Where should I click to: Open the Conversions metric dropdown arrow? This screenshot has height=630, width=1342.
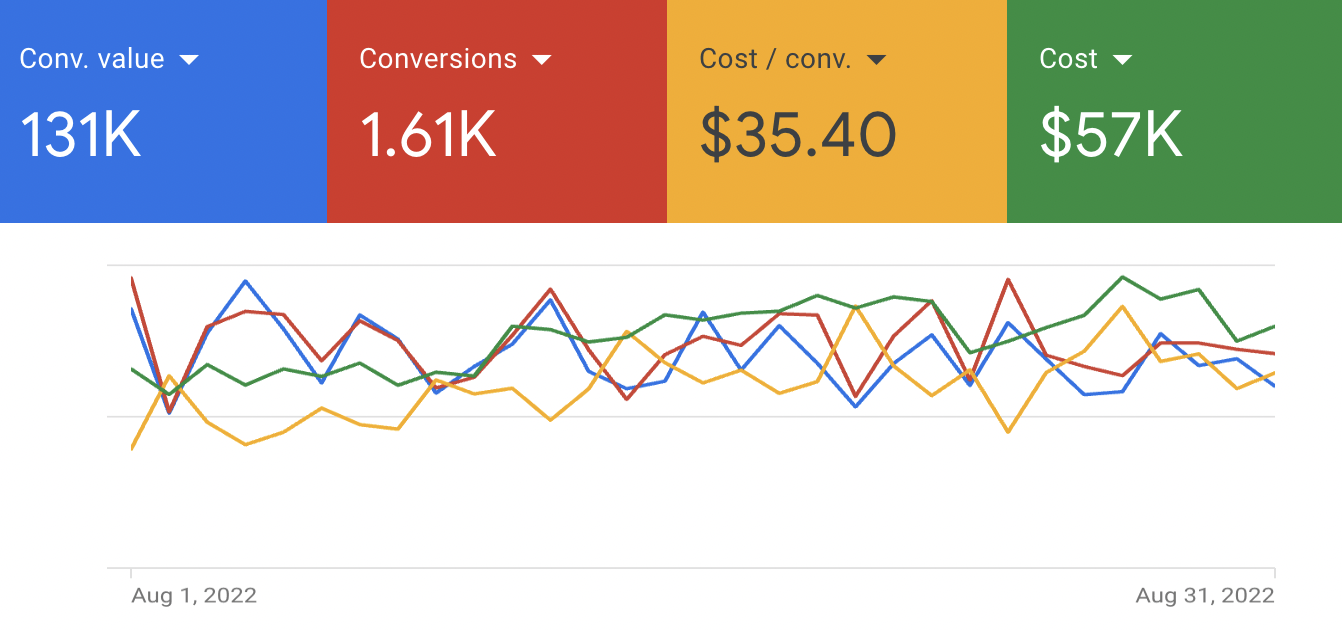click(x=542, y=60)
